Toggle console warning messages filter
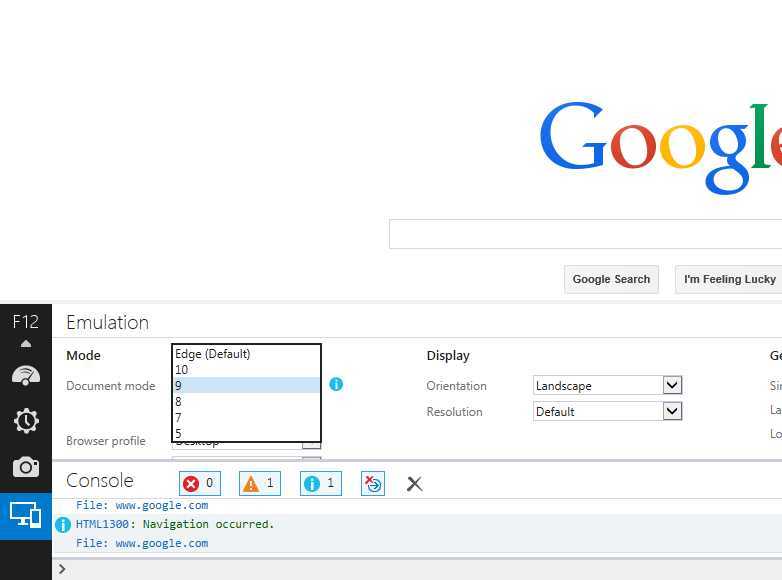This screenshot has height=580, width=782. 260,483
